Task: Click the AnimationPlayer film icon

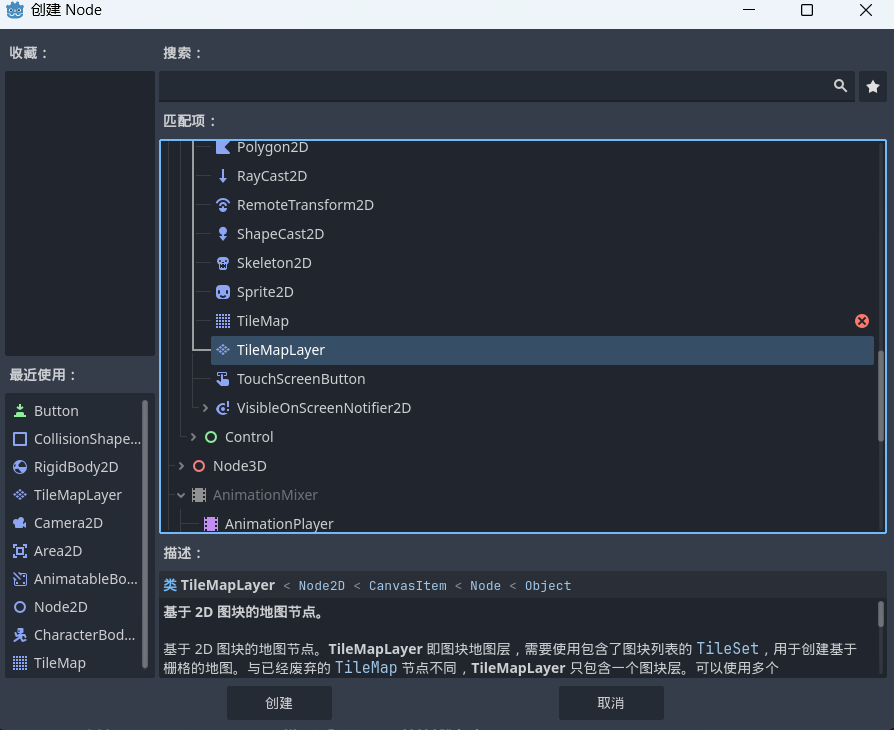Action: (x=211, y=524)
